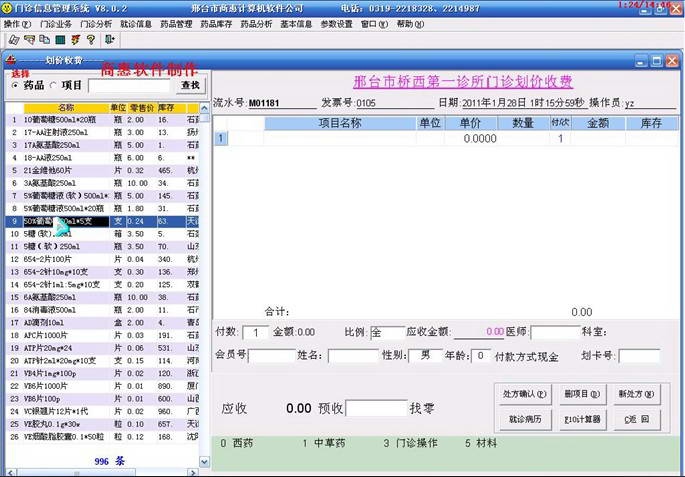Select drug row 84消毒液500ml
Screen dimensions: 685x477
coord(103,310)
